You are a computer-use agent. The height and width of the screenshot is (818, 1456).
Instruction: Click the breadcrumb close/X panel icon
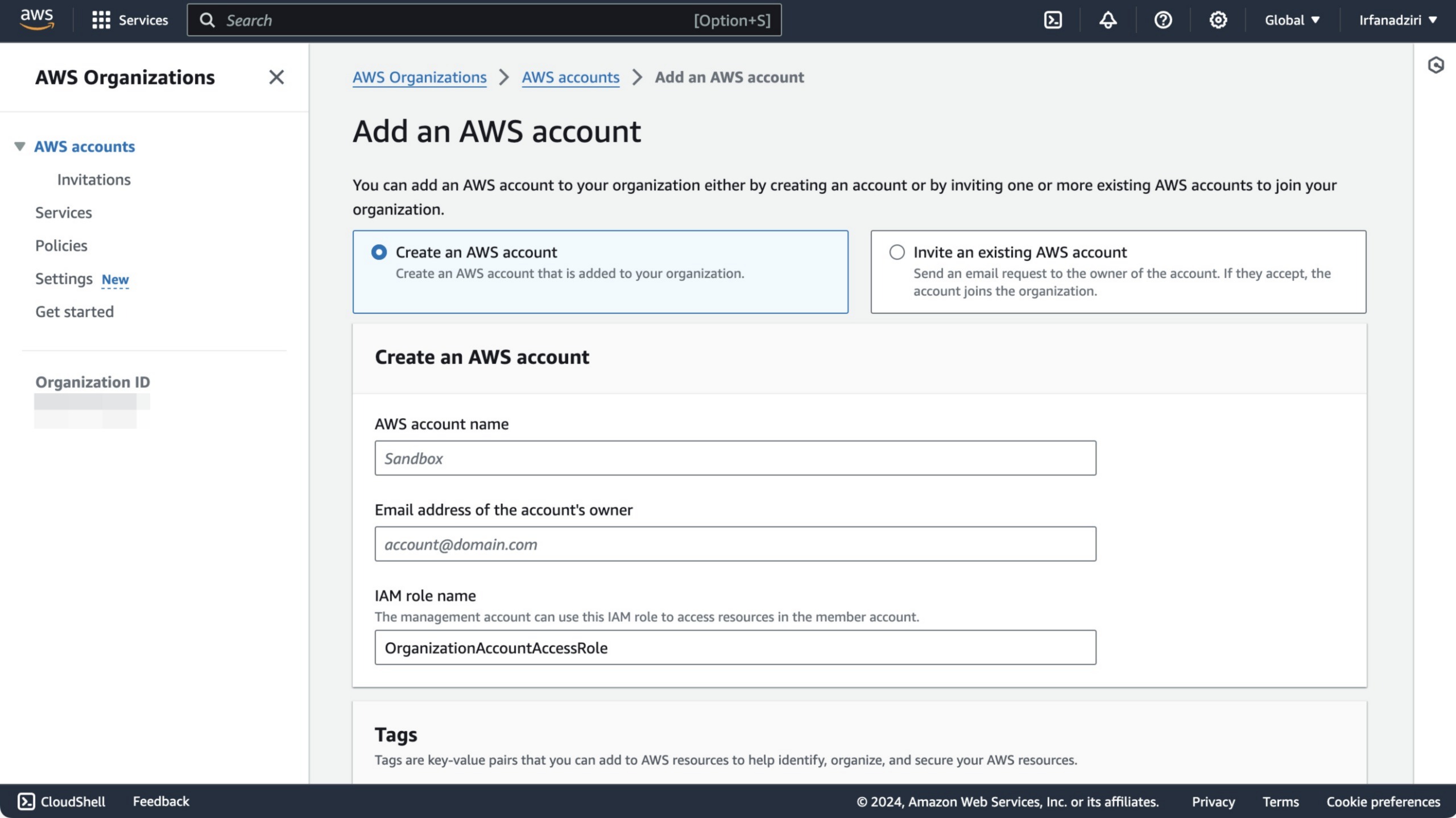click(276, 77)
